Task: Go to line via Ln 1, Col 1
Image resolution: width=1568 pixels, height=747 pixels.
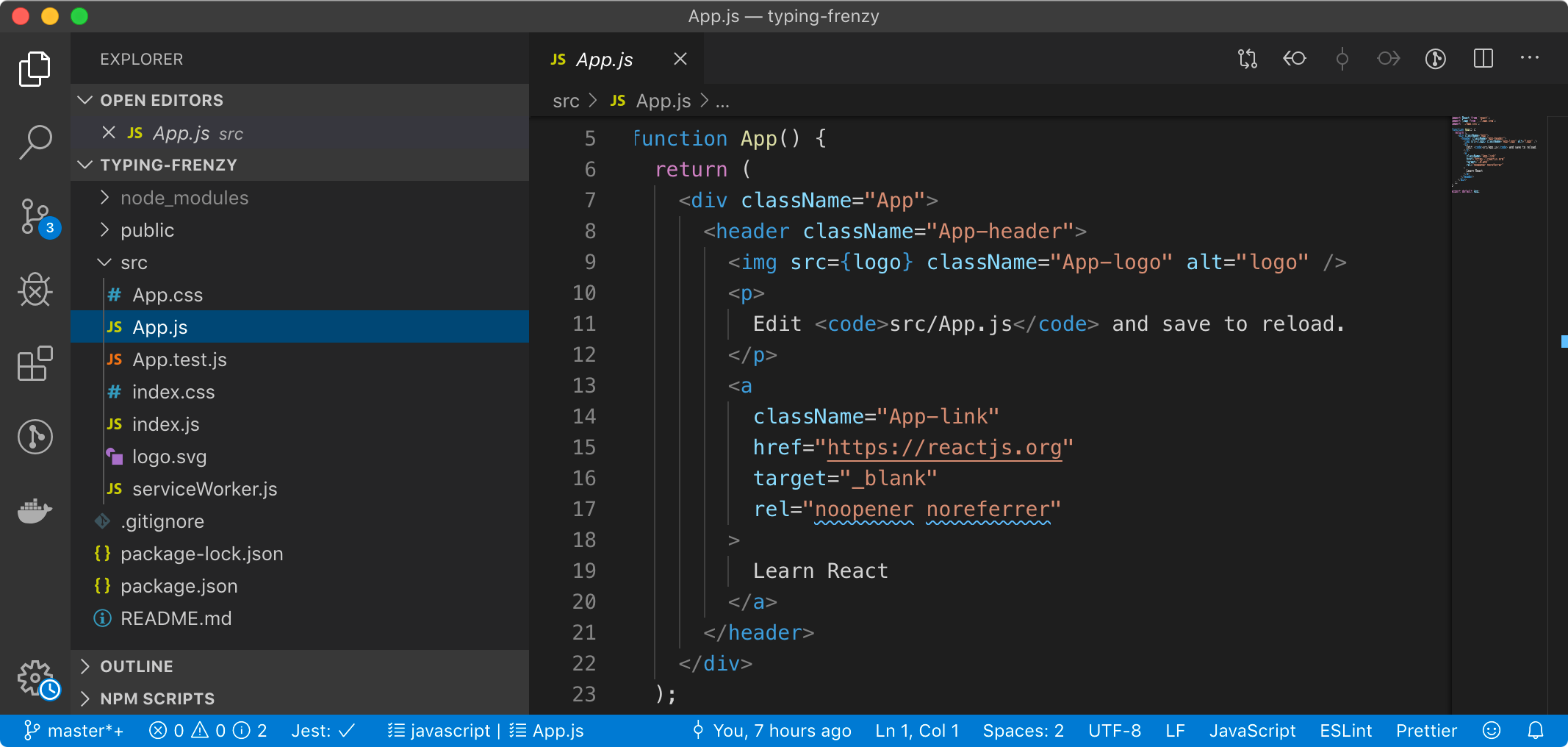Action: coord(917,730)
